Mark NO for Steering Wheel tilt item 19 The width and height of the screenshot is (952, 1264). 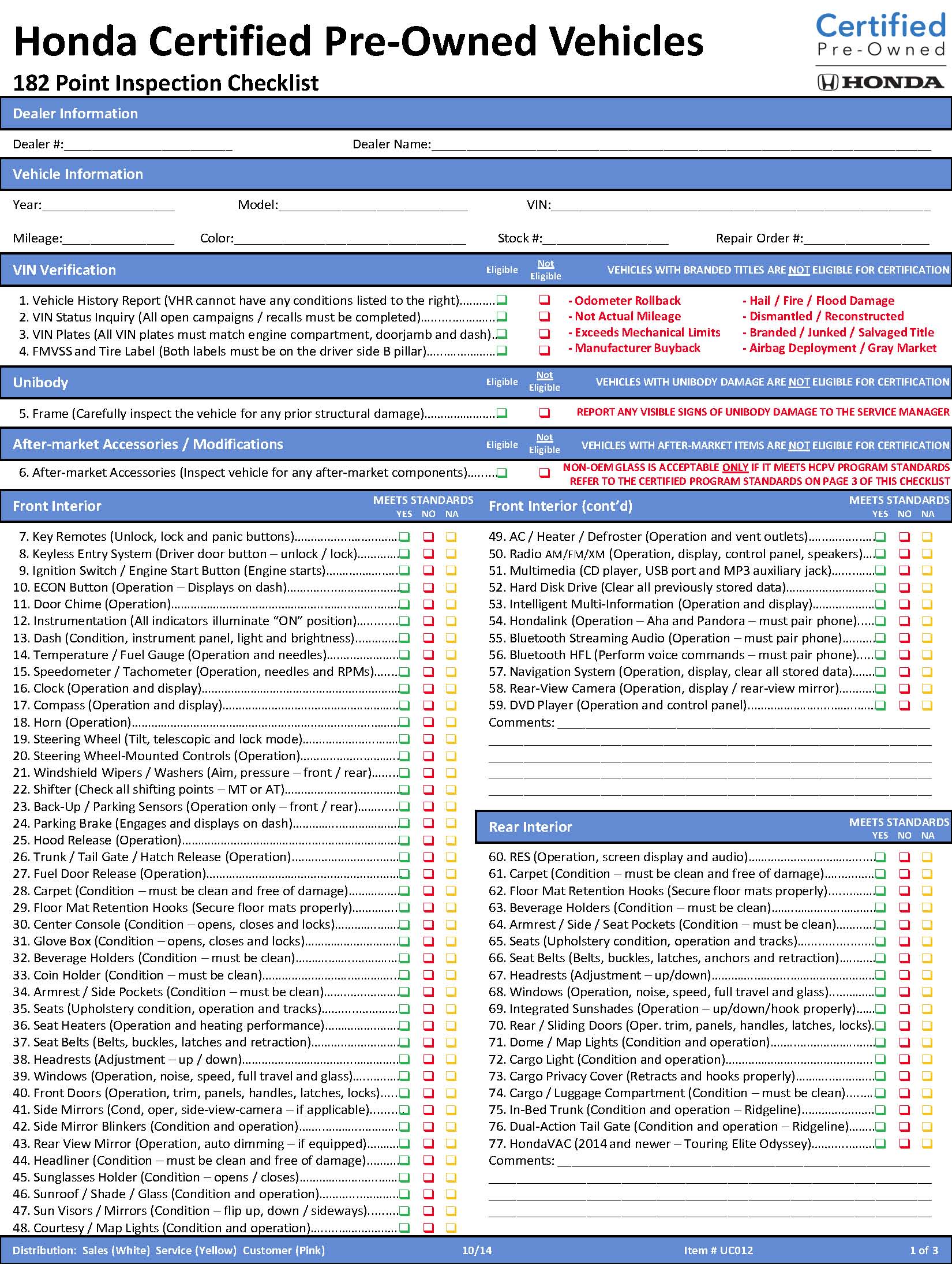pos(429,739)
